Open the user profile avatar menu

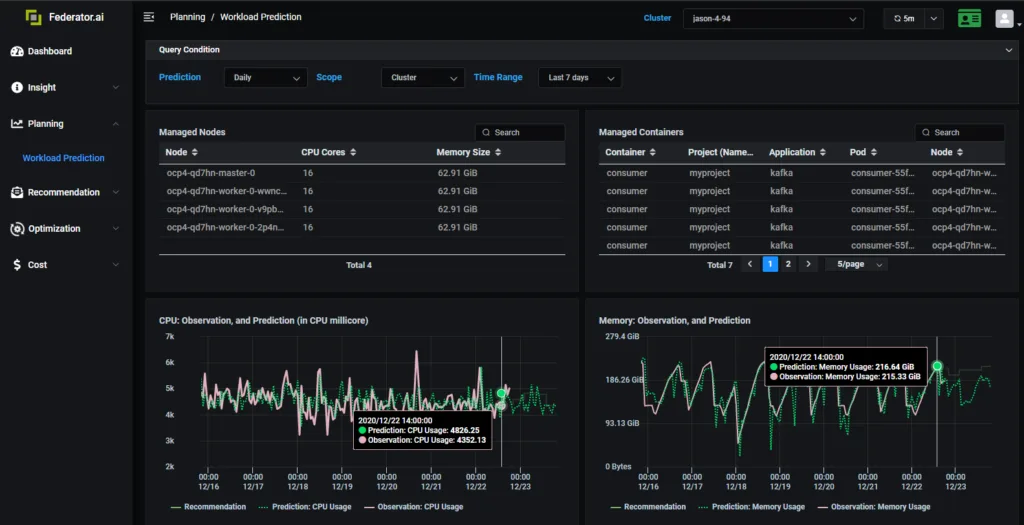tap(1004, 18)
